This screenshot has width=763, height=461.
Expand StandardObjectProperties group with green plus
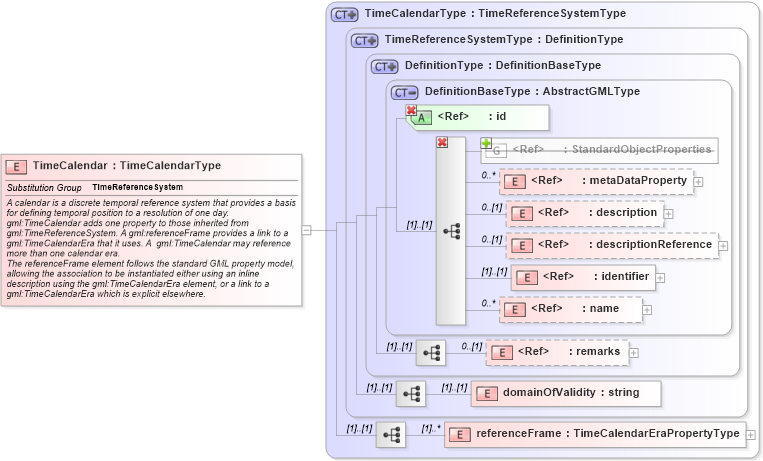(x=486, y=143)
